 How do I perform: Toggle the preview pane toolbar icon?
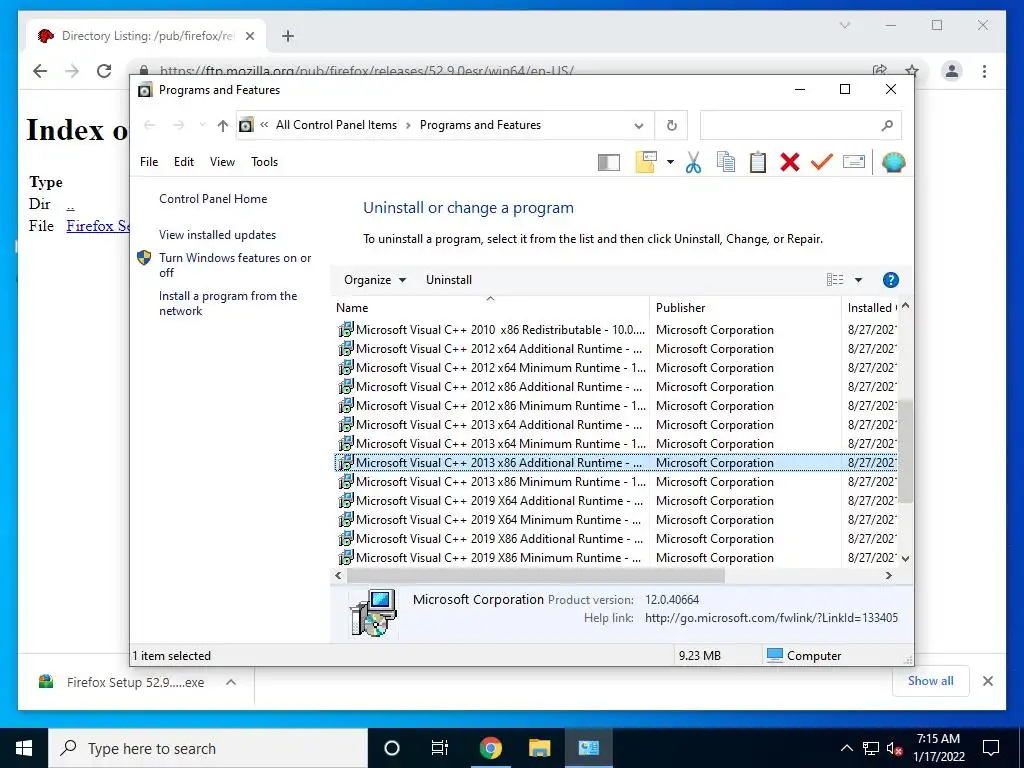tap(609, 162)
